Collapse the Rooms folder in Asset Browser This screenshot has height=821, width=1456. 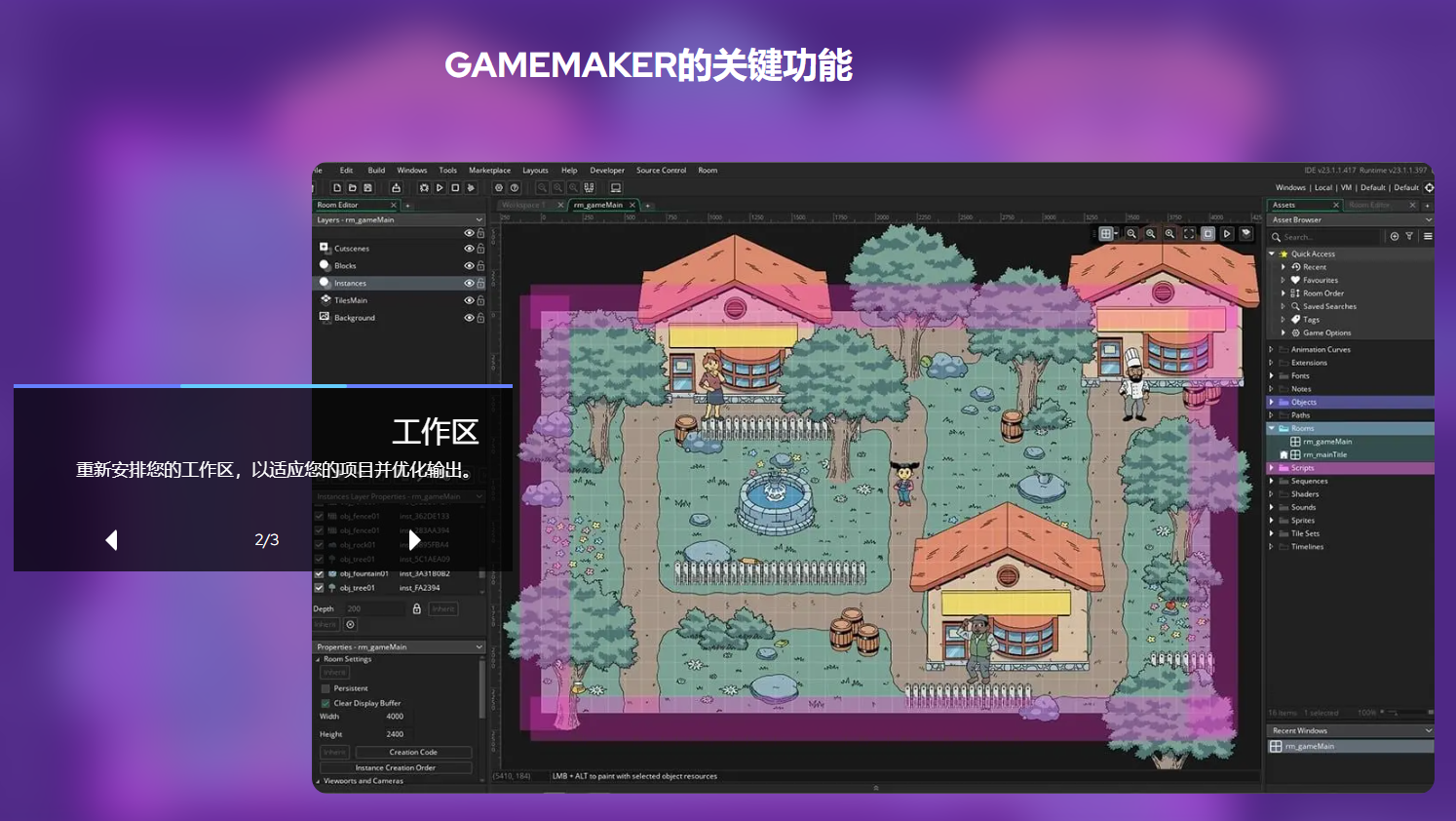tap(1272, 428)
